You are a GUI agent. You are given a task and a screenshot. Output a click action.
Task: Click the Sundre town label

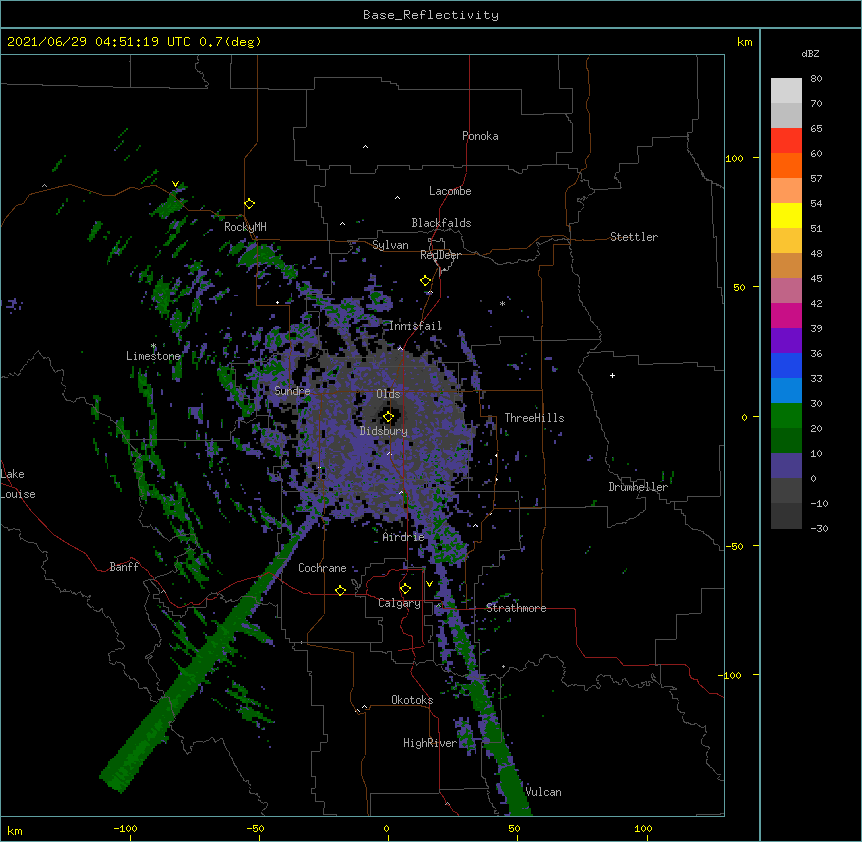click(292, 391)
